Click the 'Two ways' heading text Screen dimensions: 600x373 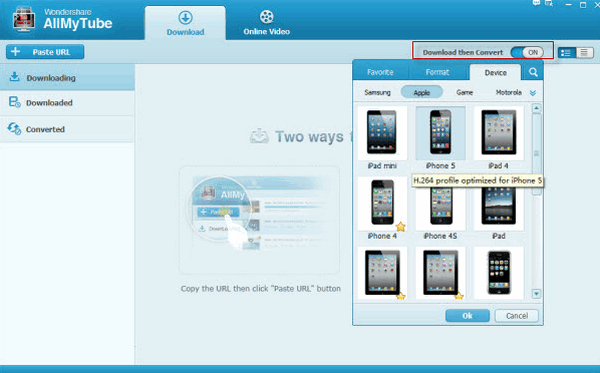pos(309,137)
